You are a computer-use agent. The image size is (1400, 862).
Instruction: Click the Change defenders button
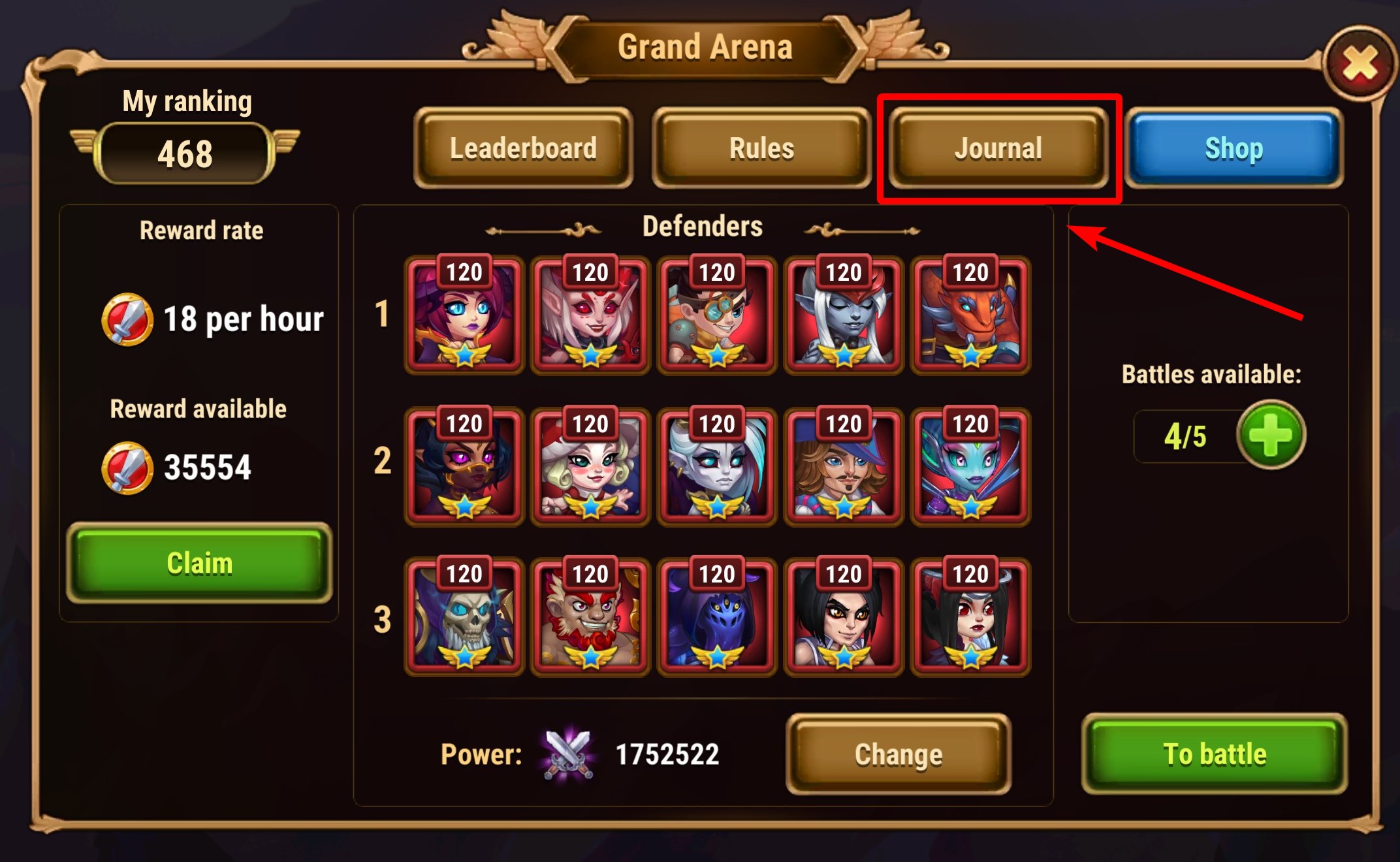click(899, 754)
